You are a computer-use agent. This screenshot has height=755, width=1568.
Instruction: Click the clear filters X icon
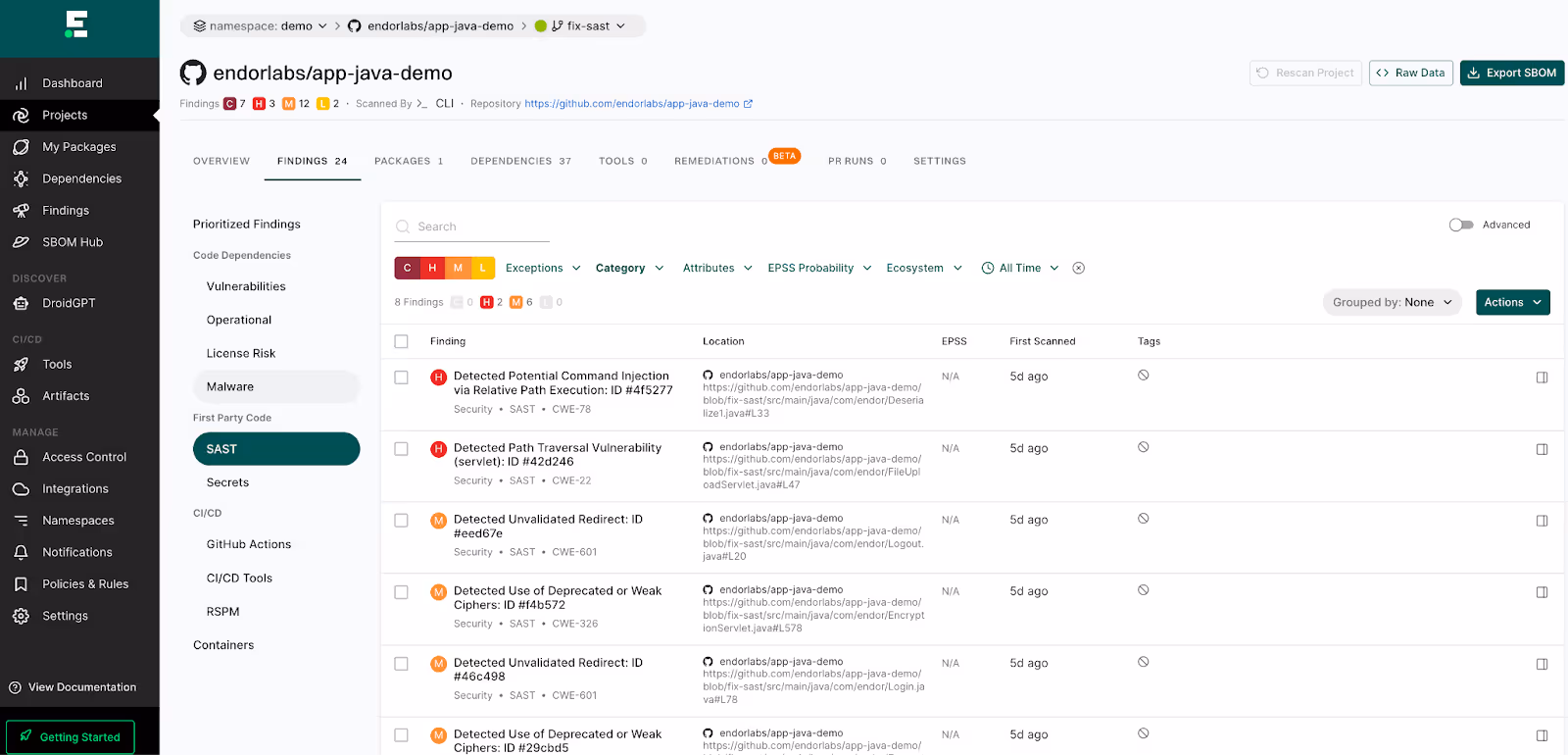[1078, 268]
